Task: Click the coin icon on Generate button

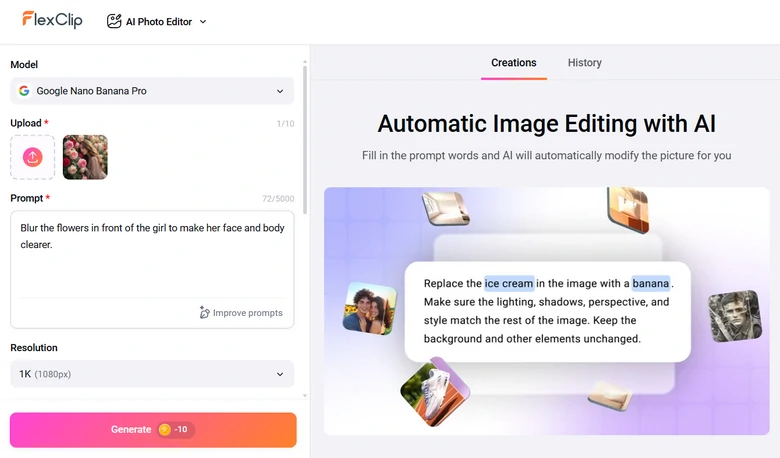Action: coord(165,430)
